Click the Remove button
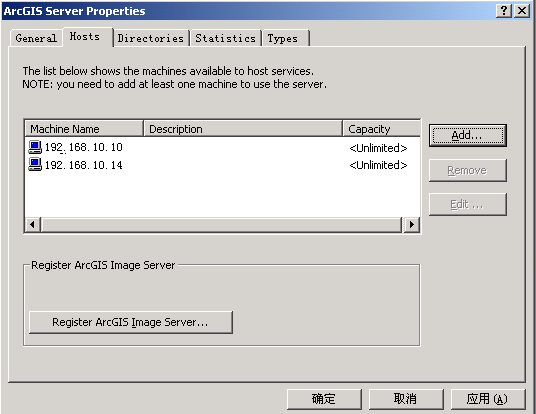 point(468,170)
